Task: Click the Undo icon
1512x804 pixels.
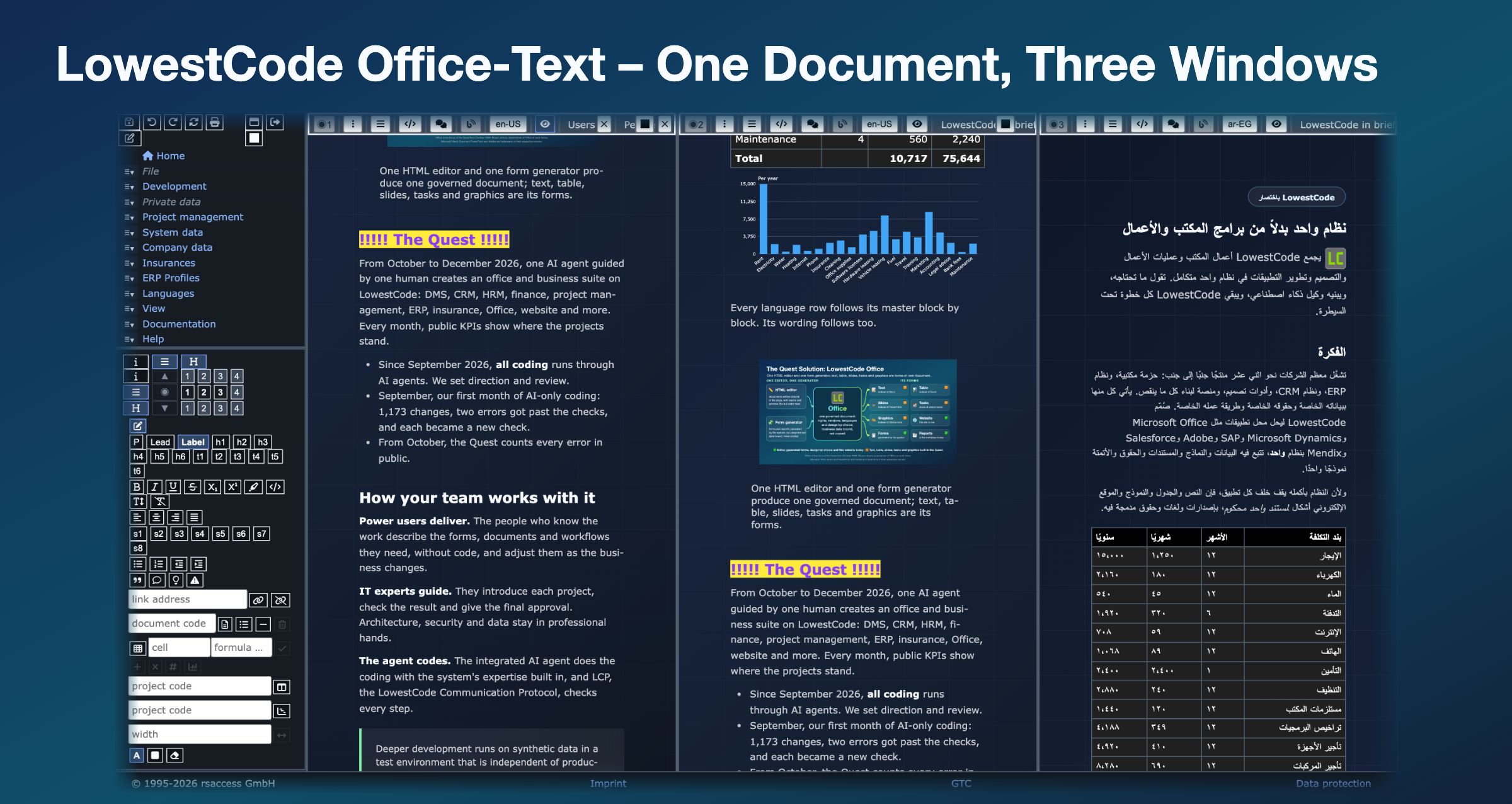Action: pyautogui.click(x=151, y=122)
